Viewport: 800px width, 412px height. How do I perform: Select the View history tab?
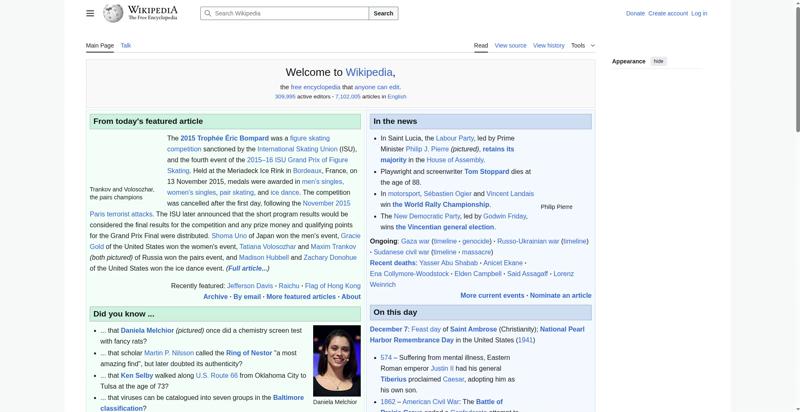pyautogui.click(x=548, y=45)
